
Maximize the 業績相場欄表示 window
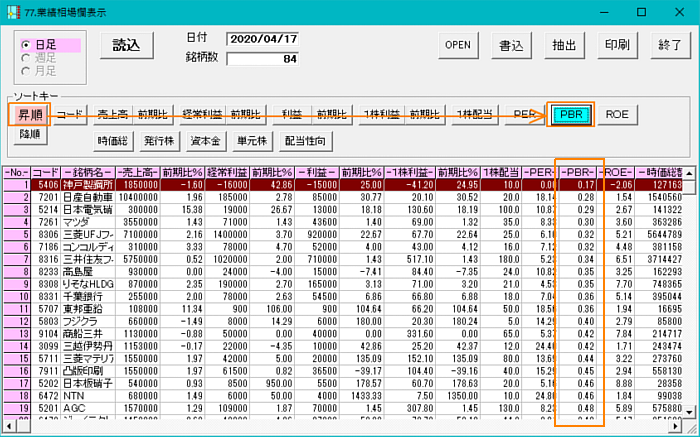click(642, 12)
